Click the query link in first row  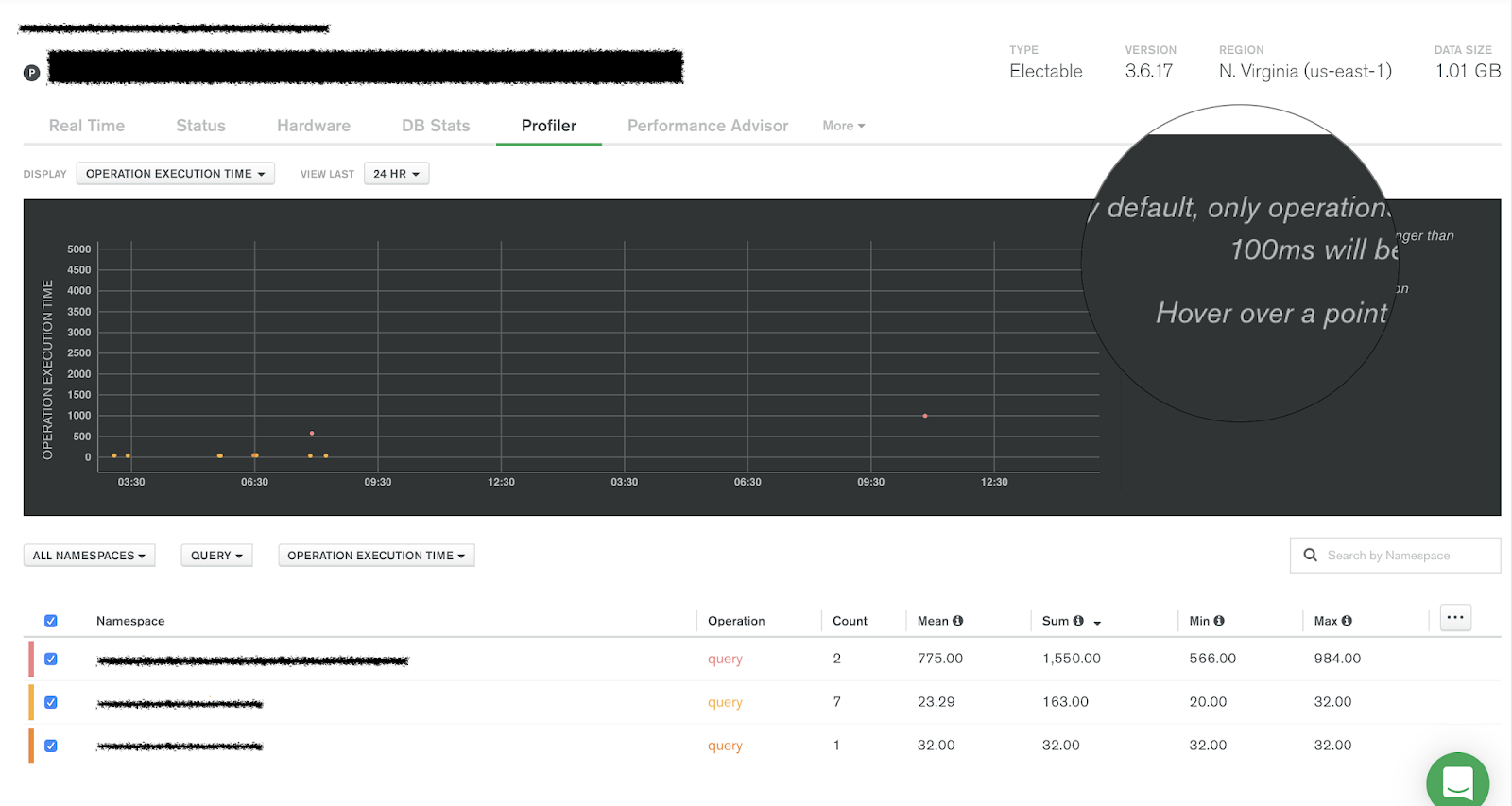(x=725, y=659)
